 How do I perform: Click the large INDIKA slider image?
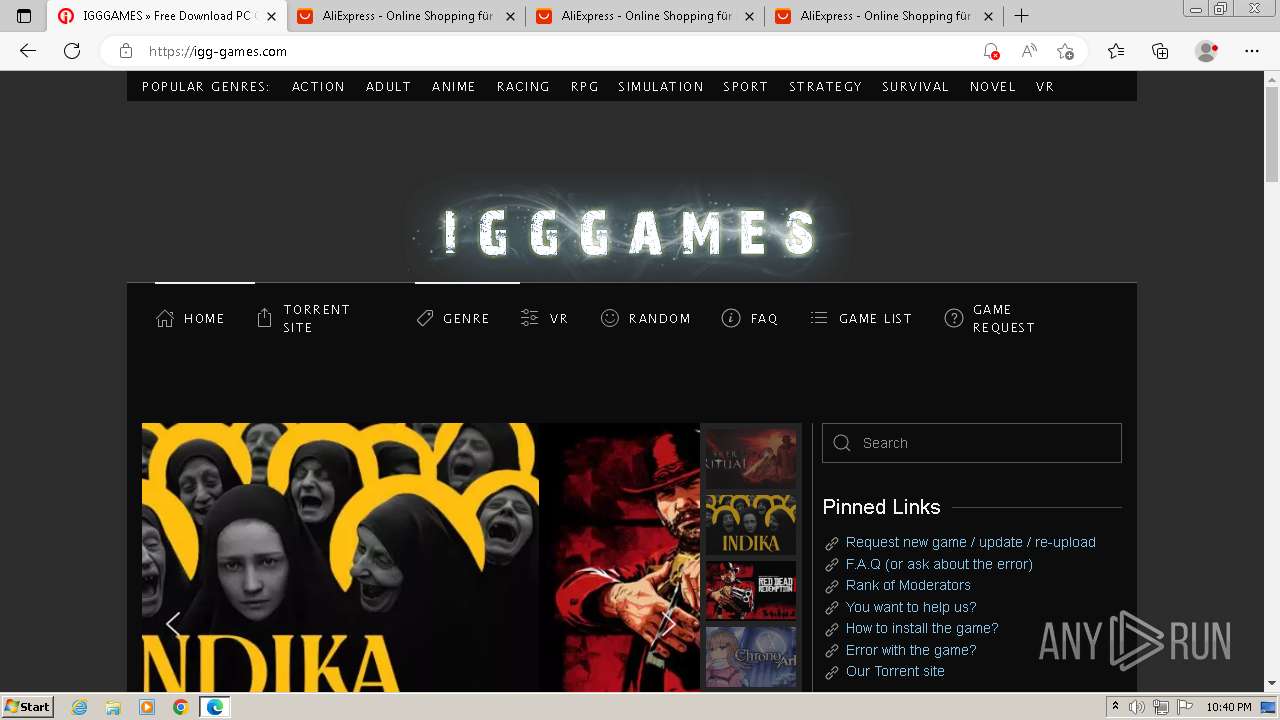click(340, 557)
